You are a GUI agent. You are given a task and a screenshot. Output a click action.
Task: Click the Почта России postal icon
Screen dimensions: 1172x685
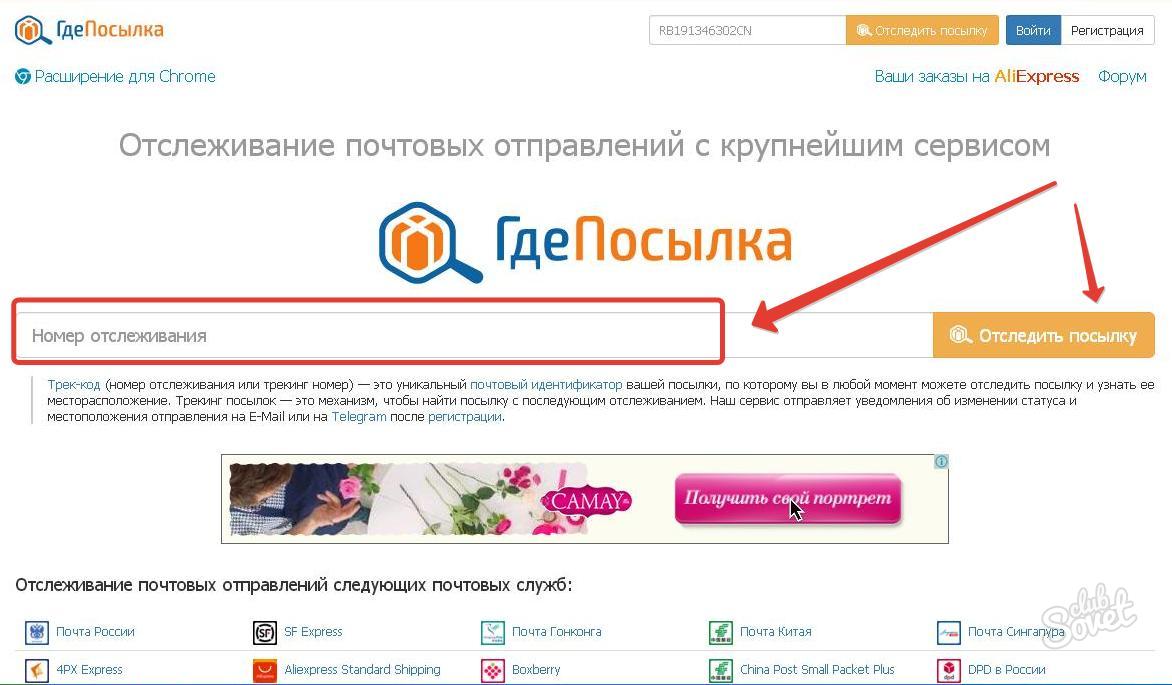(37, 633)
